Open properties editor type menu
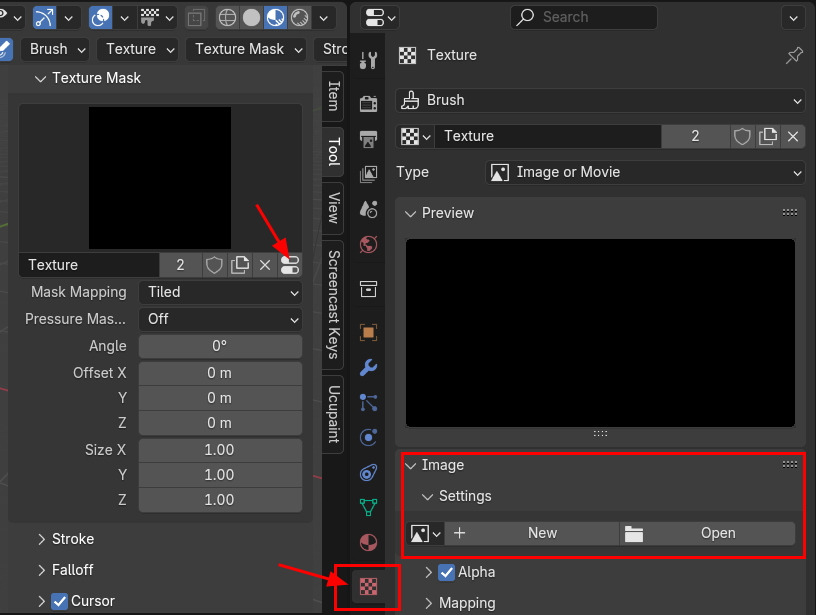816x615 pixels. coord(380,18)
